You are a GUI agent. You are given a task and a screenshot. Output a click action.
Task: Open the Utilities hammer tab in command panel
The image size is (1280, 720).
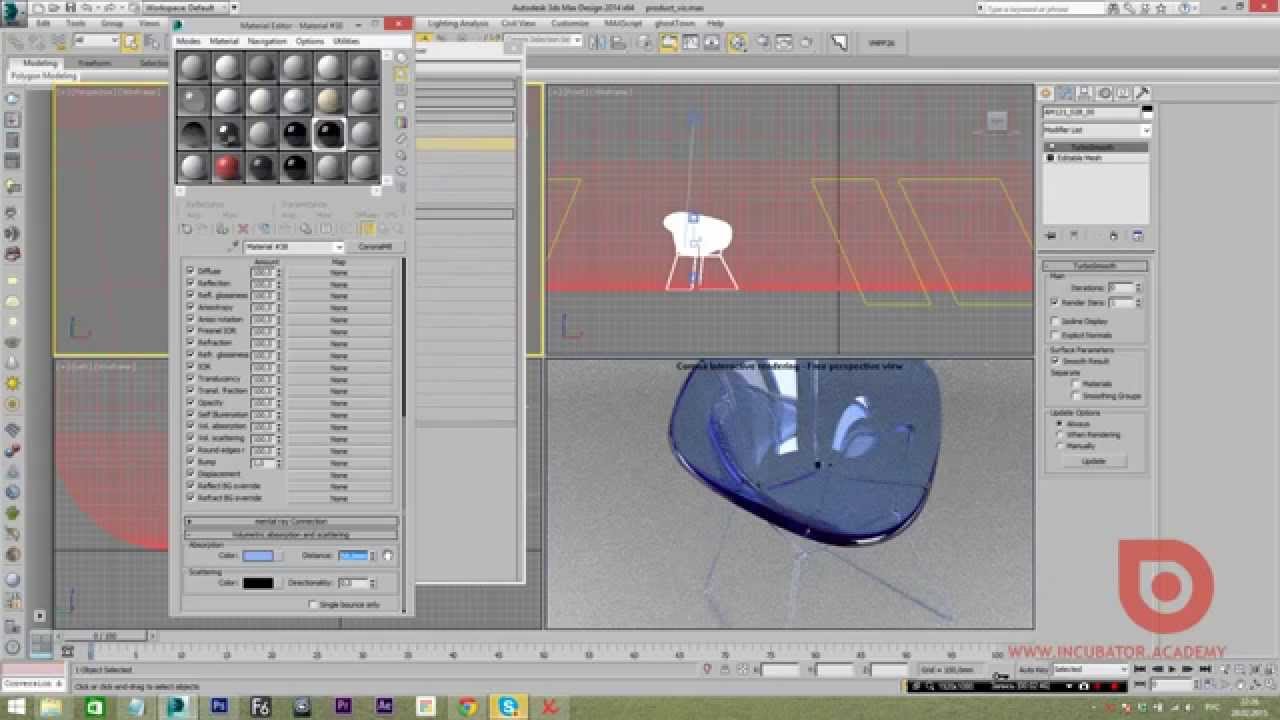(x=1143, y=93)
